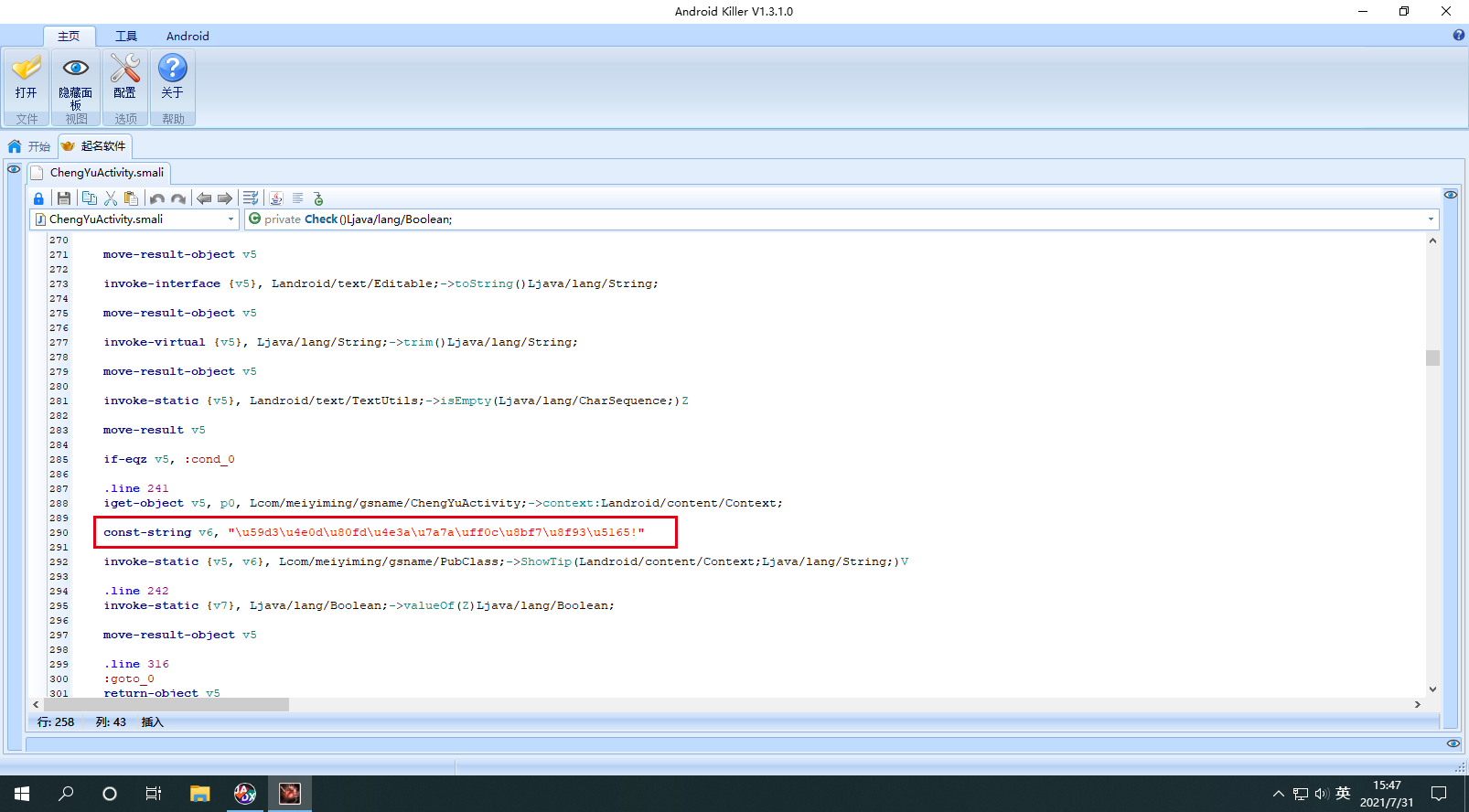Click the vertical scrollbar down arrow
The image size is (1469, 812).
pos(1432,689)
